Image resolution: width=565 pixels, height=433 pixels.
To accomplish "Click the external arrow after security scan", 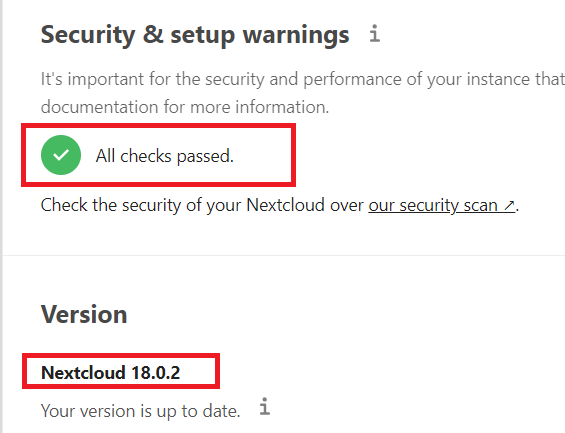I will 509,206.
